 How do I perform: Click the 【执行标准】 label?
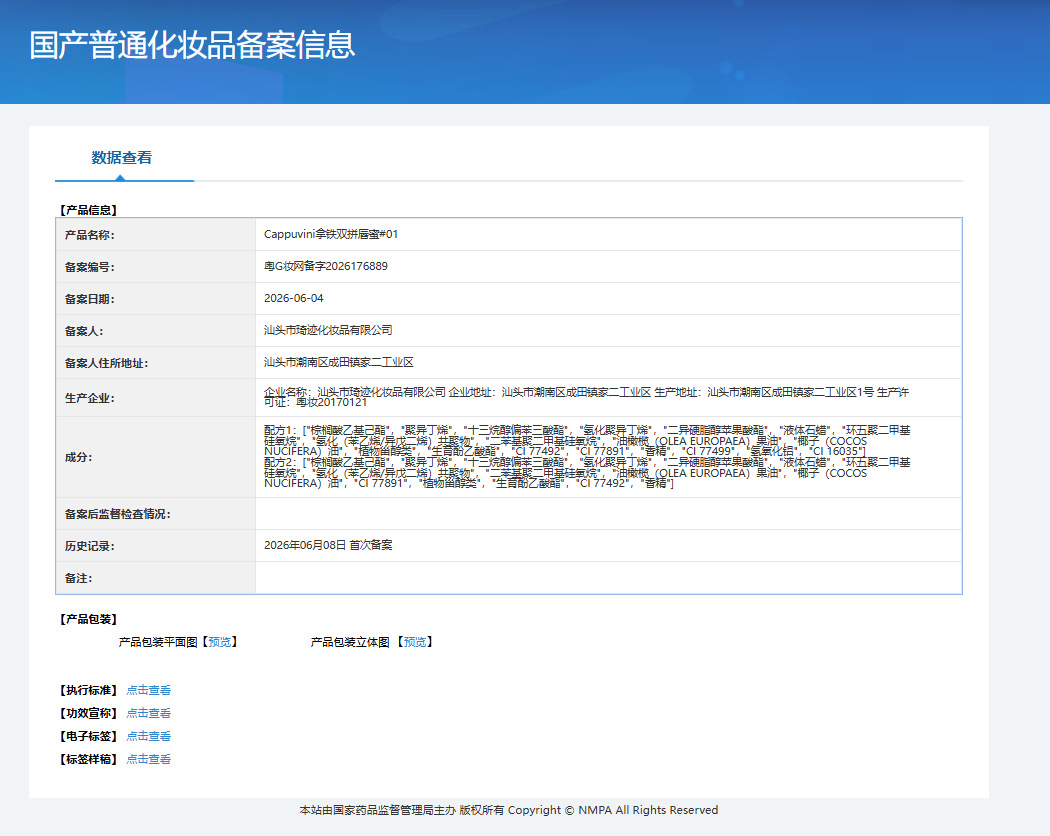[x=88, y=691]
